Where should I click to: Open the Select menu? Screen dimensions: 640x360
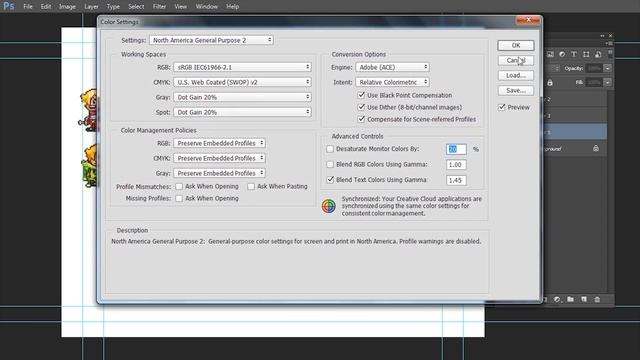click(x=136, y=7)
